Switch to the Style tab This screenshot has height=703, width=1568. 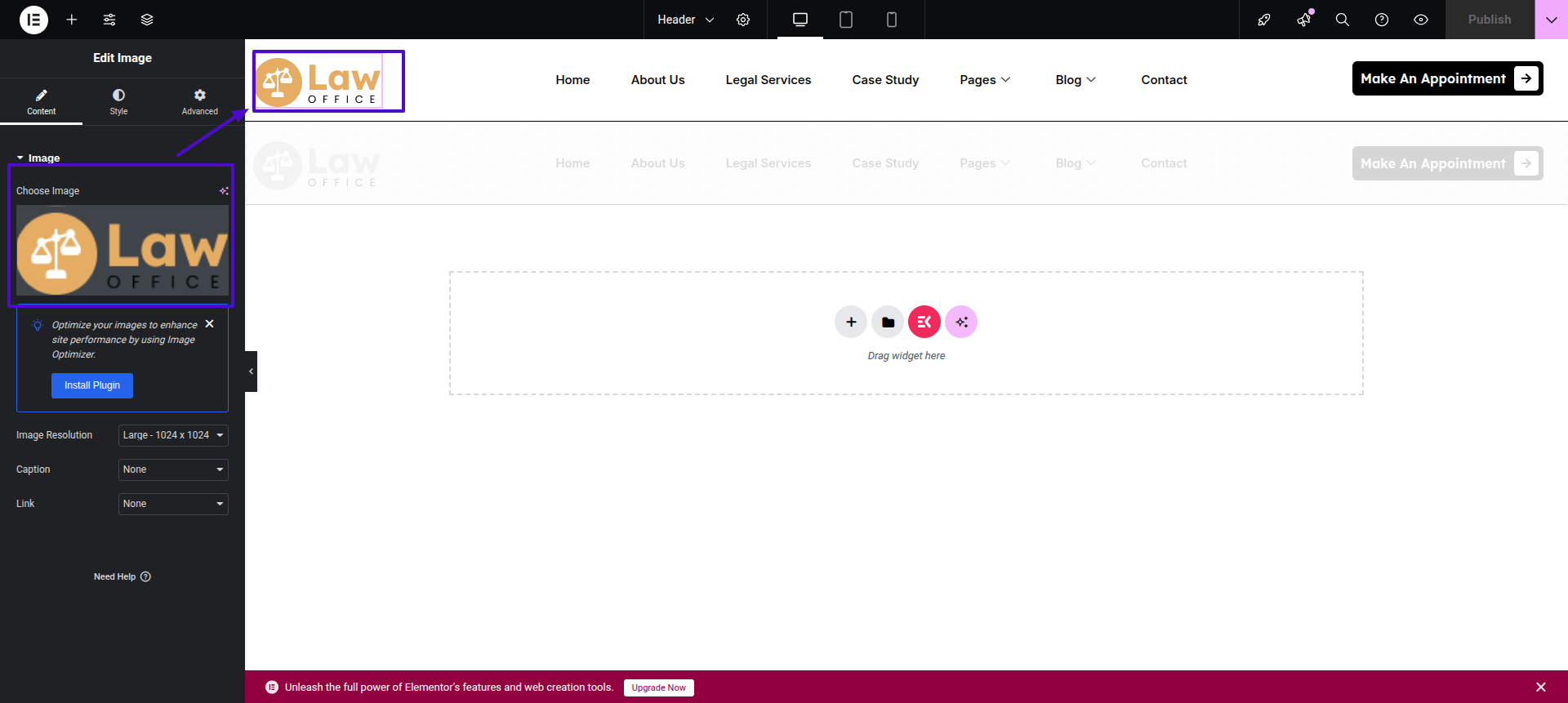click(x=118, y=101)
